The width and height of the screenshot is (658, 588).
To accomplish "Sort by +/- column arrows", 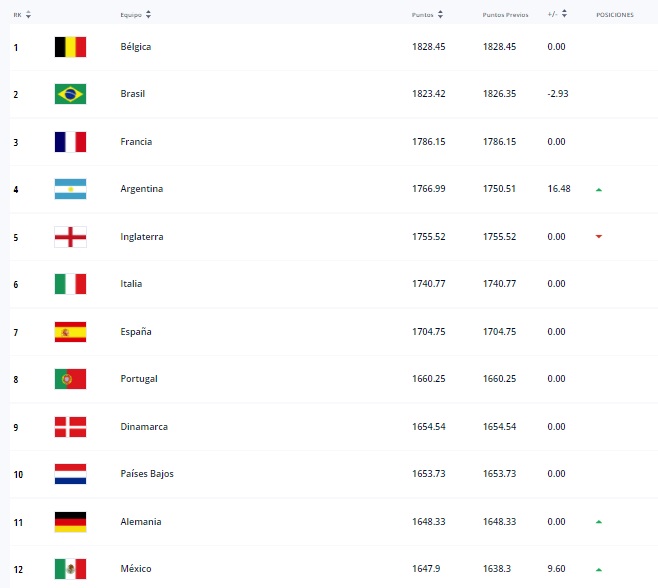I will coord(564,14).
